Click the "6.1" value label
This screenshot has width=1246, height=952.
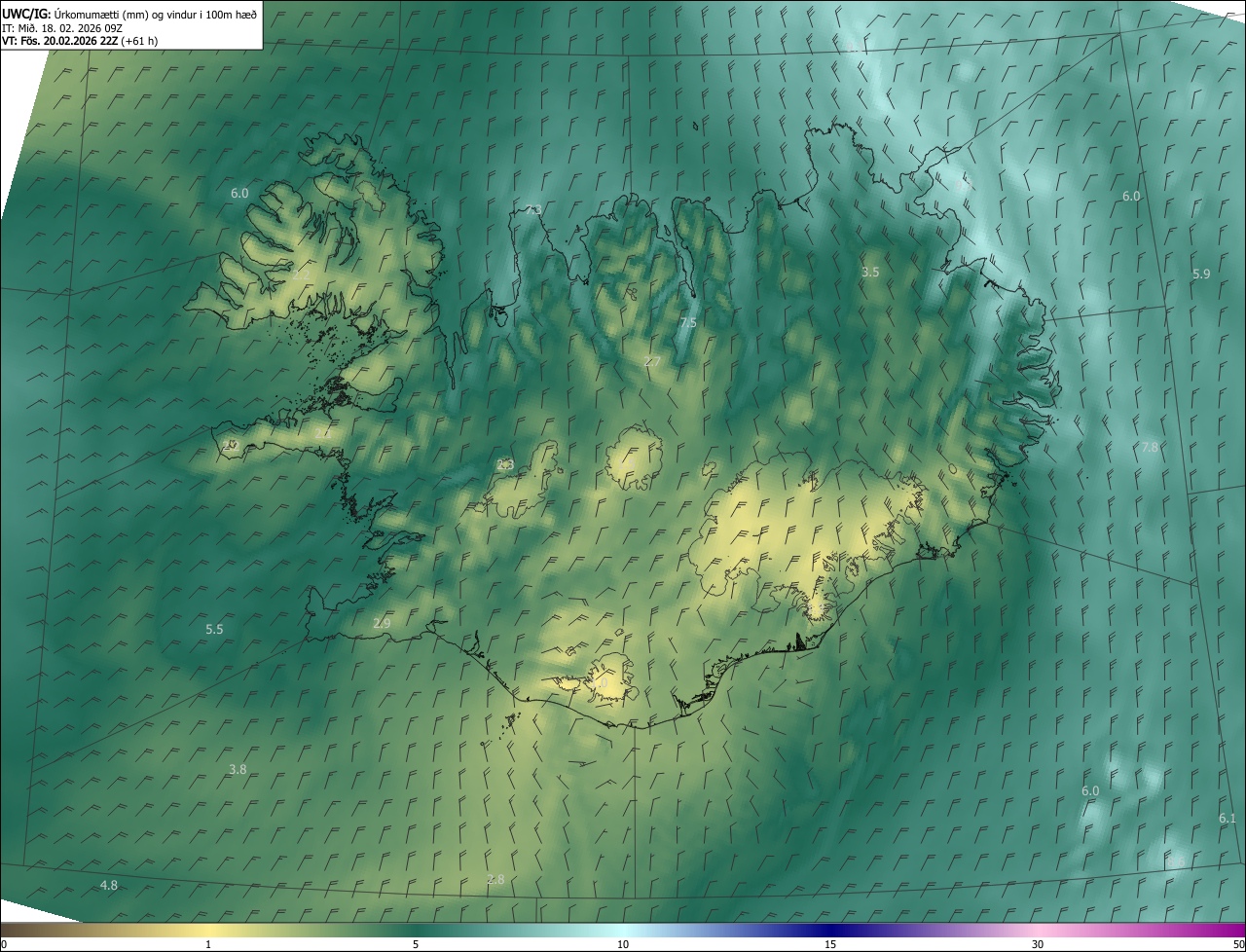click(x=1227, y=819)
